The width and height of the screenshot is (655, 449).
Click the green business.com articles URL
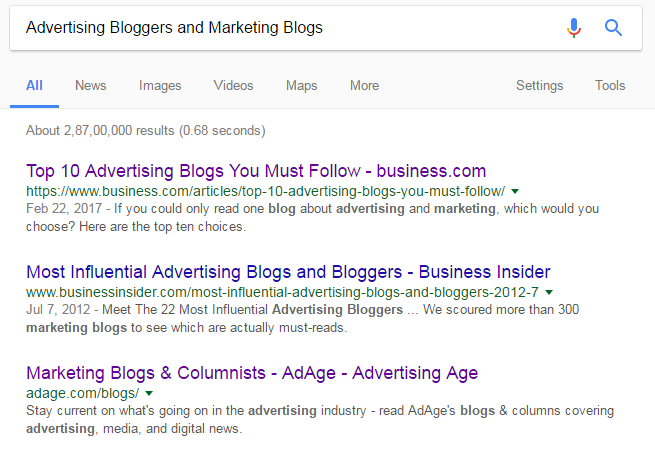click(266, 191)
